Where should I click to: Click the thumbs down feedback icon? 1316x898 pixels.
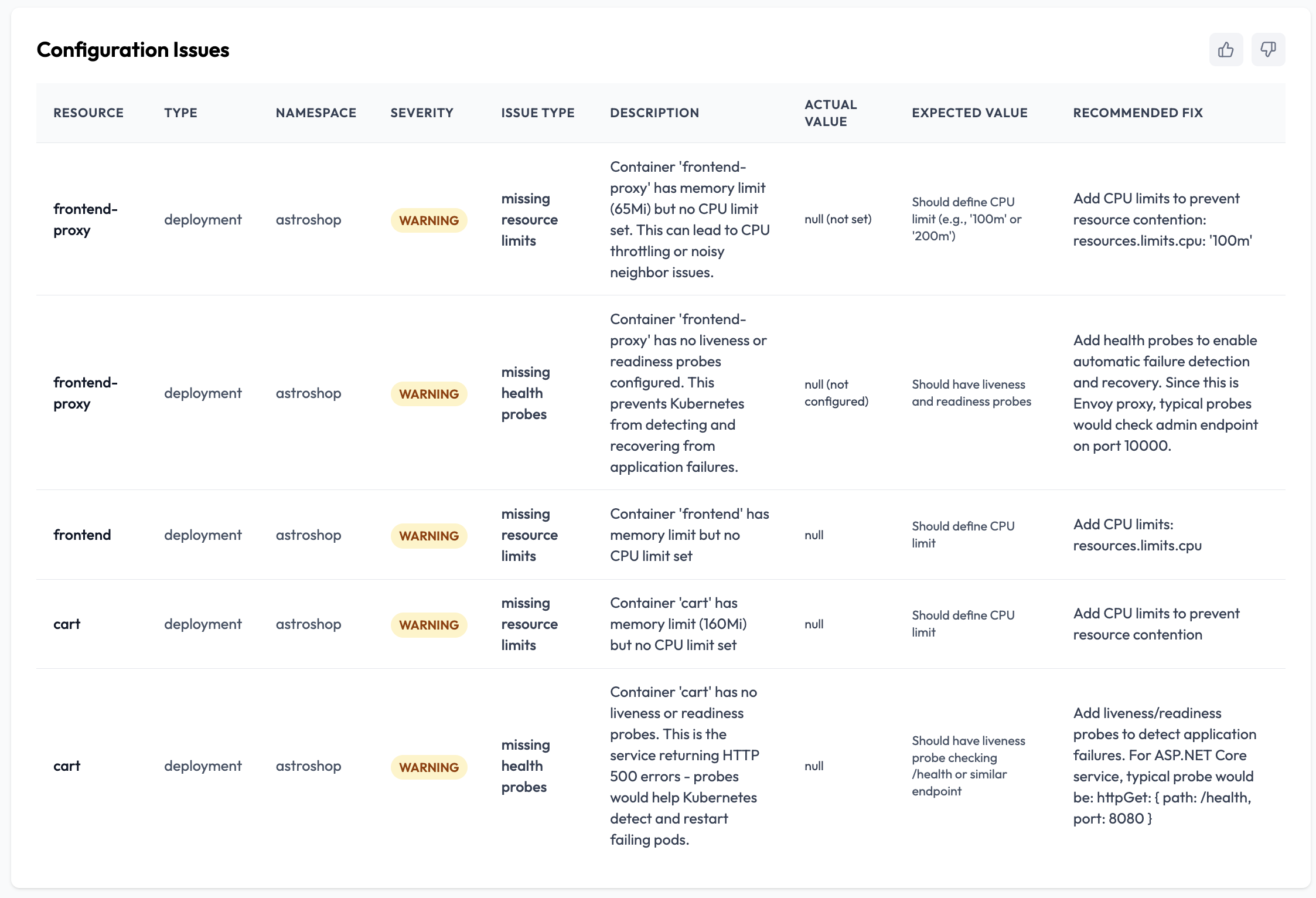(1268, 50)
